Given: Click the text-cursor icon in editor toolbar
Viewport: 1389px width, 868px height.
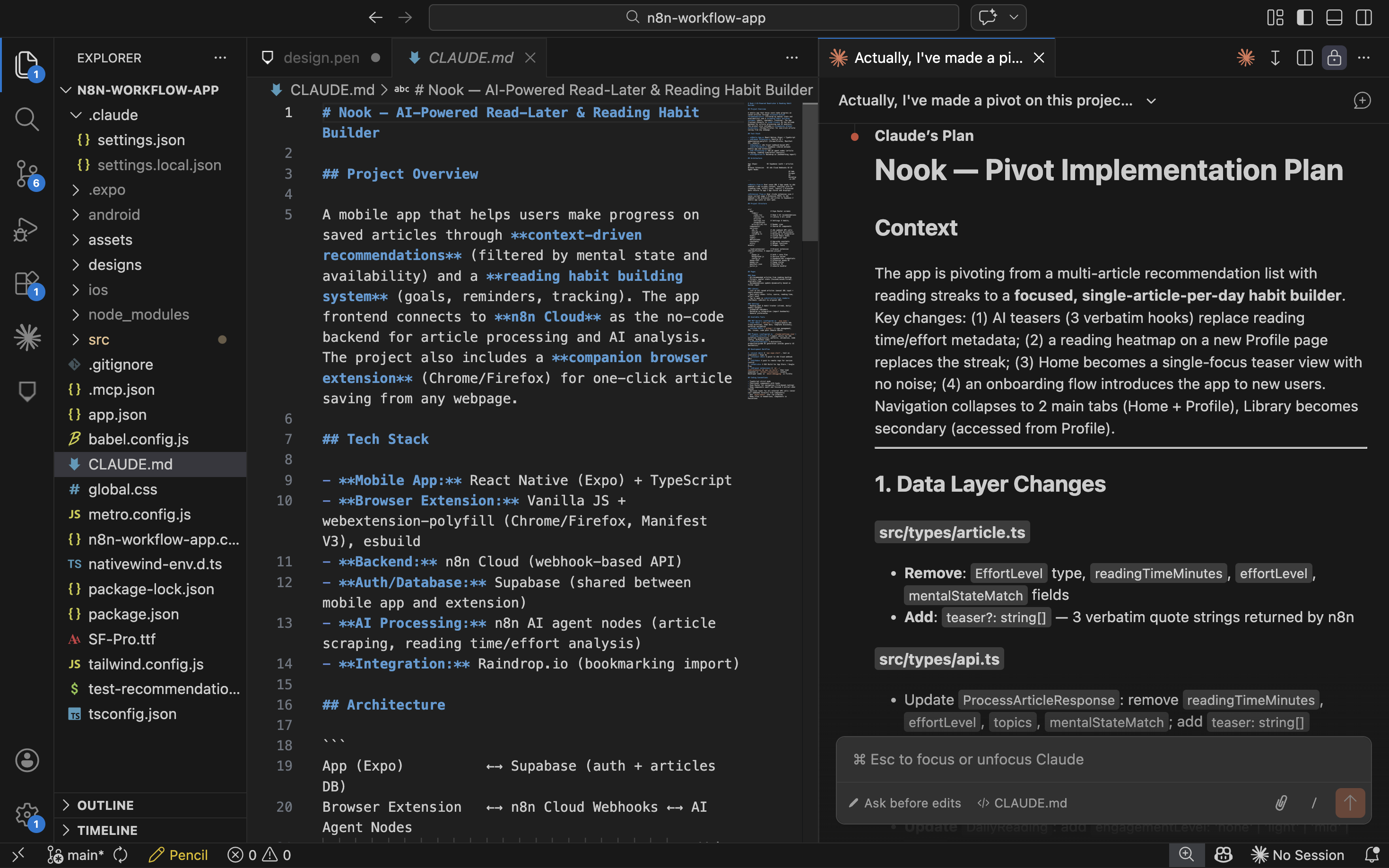Looking at the screenshot, I should tap(1275, 57).
